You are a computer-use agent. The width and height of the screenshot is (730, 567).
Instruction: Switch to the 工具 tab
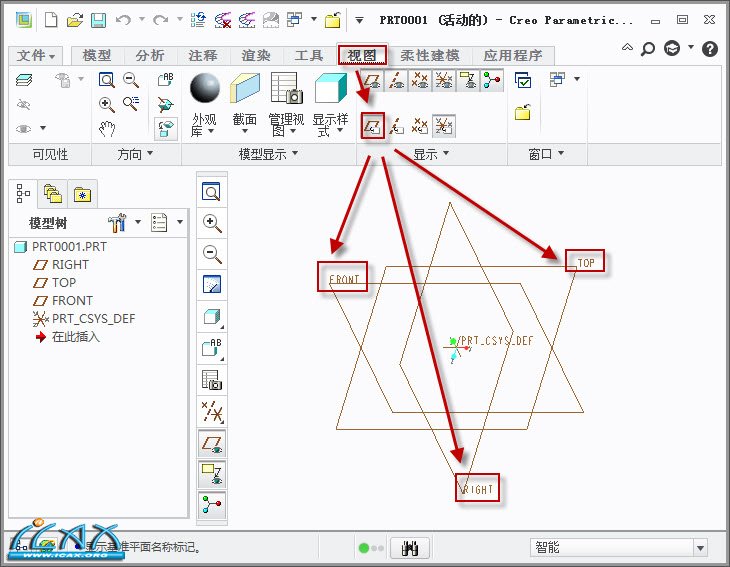[x=309, y=55]
